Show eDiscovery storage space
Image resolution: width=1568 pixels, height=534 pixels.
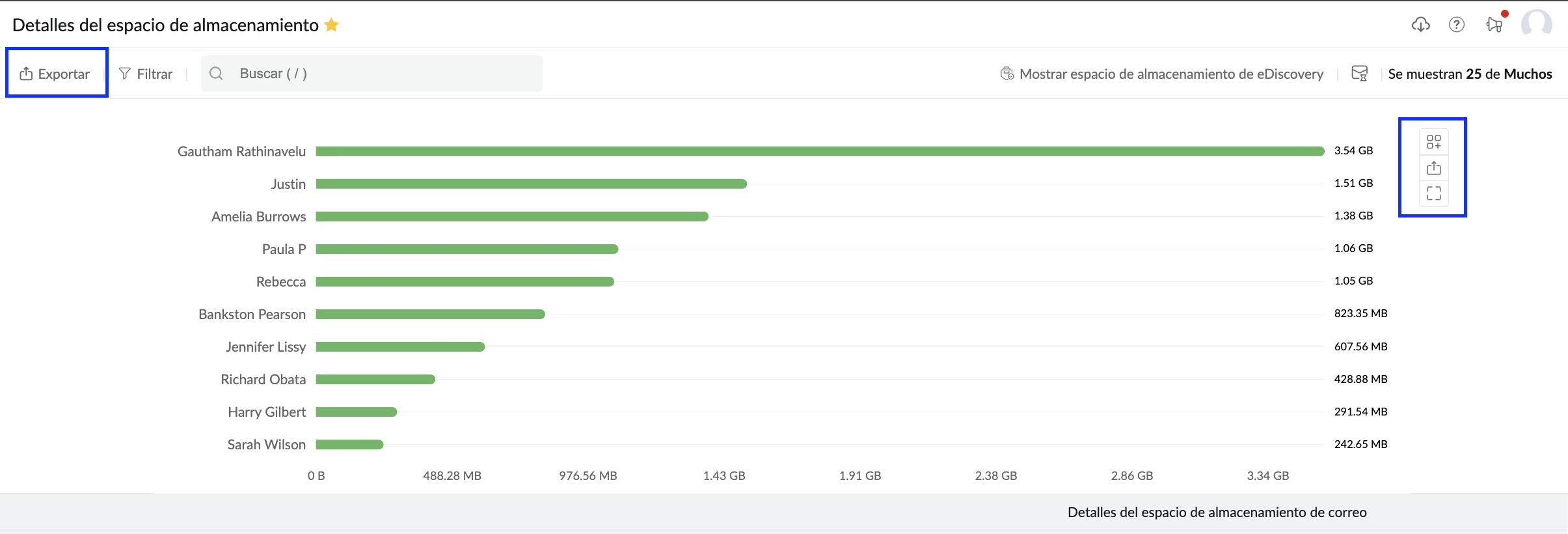[1162, 74]
